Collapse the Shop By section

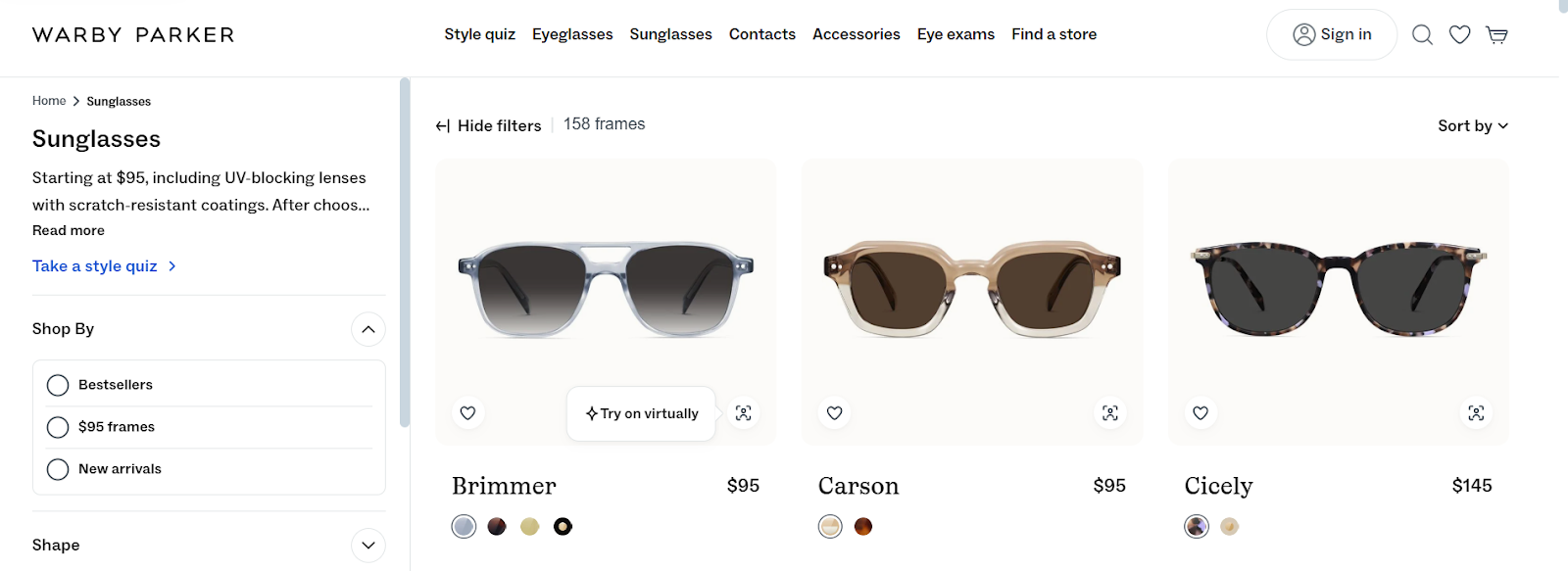click(x=367, y=329)
